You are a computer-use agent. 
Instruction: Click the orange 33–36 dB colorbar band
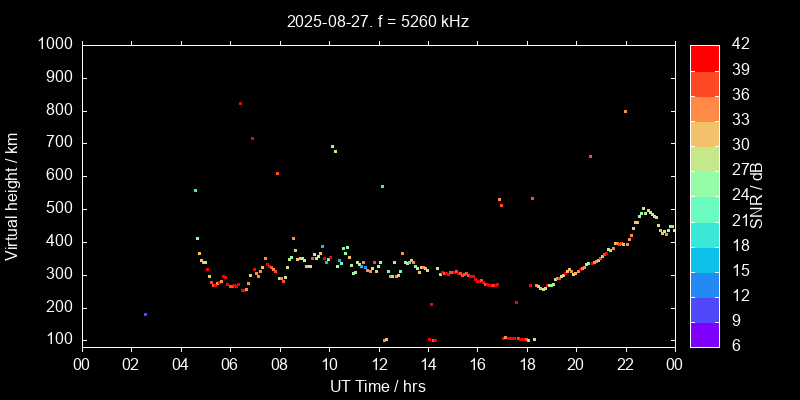coord(705,108)
